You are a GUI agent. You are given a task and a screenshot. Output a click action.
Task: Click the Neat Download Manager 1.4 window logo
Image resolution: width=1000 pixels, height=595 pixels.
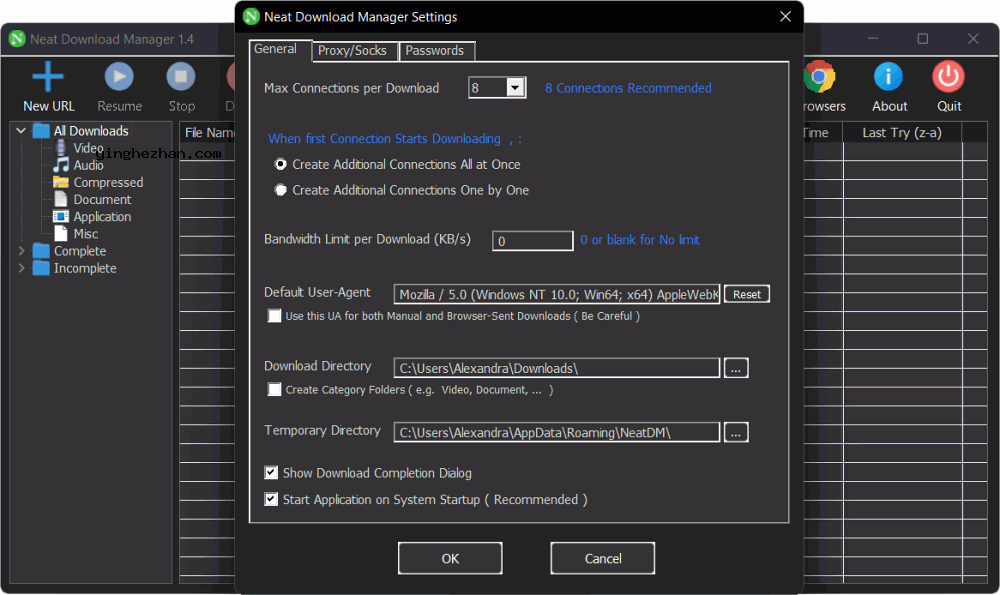coord(17,39)
